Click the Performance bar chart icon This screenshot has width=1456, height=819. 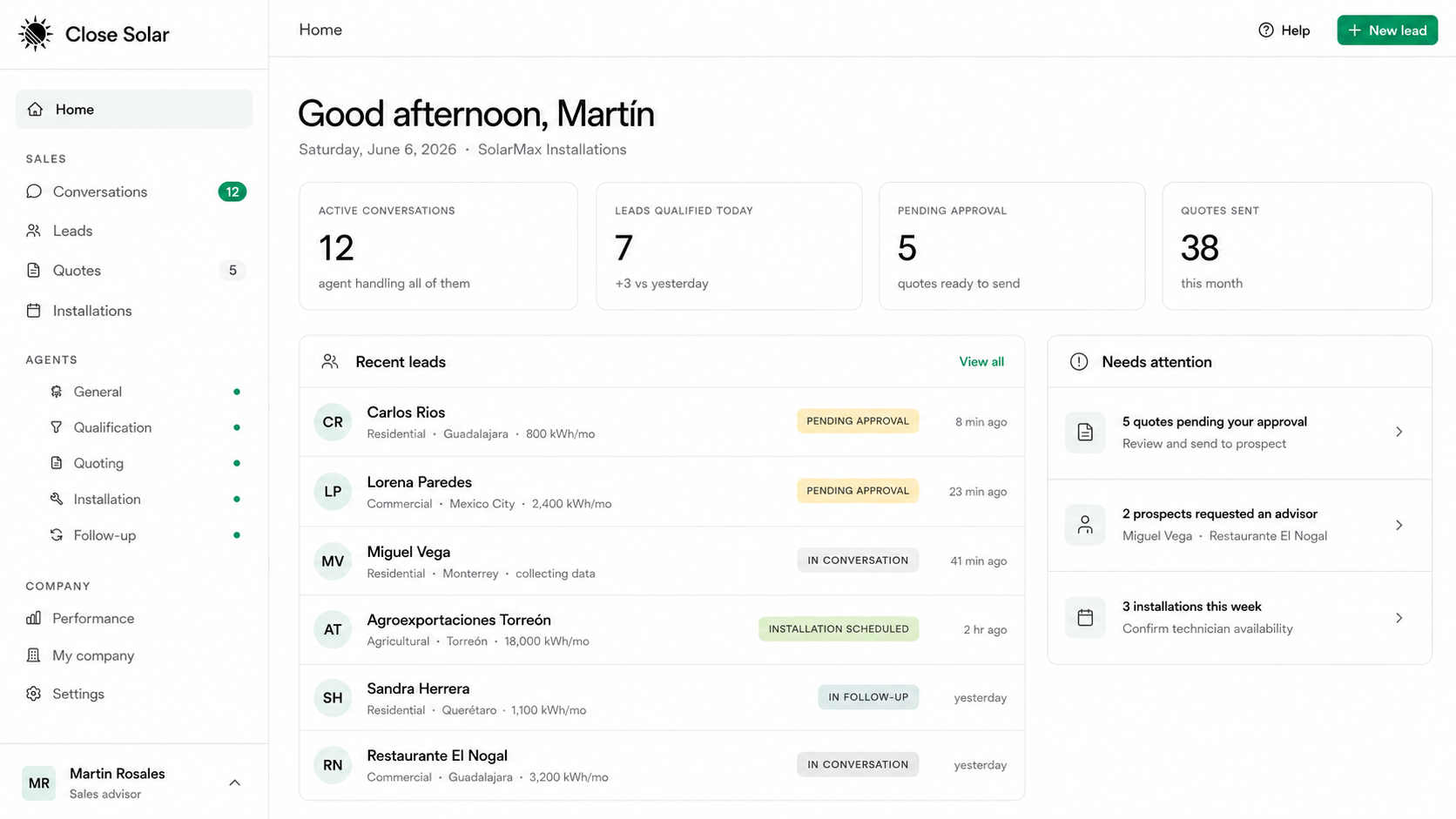[x=34, y=618]
